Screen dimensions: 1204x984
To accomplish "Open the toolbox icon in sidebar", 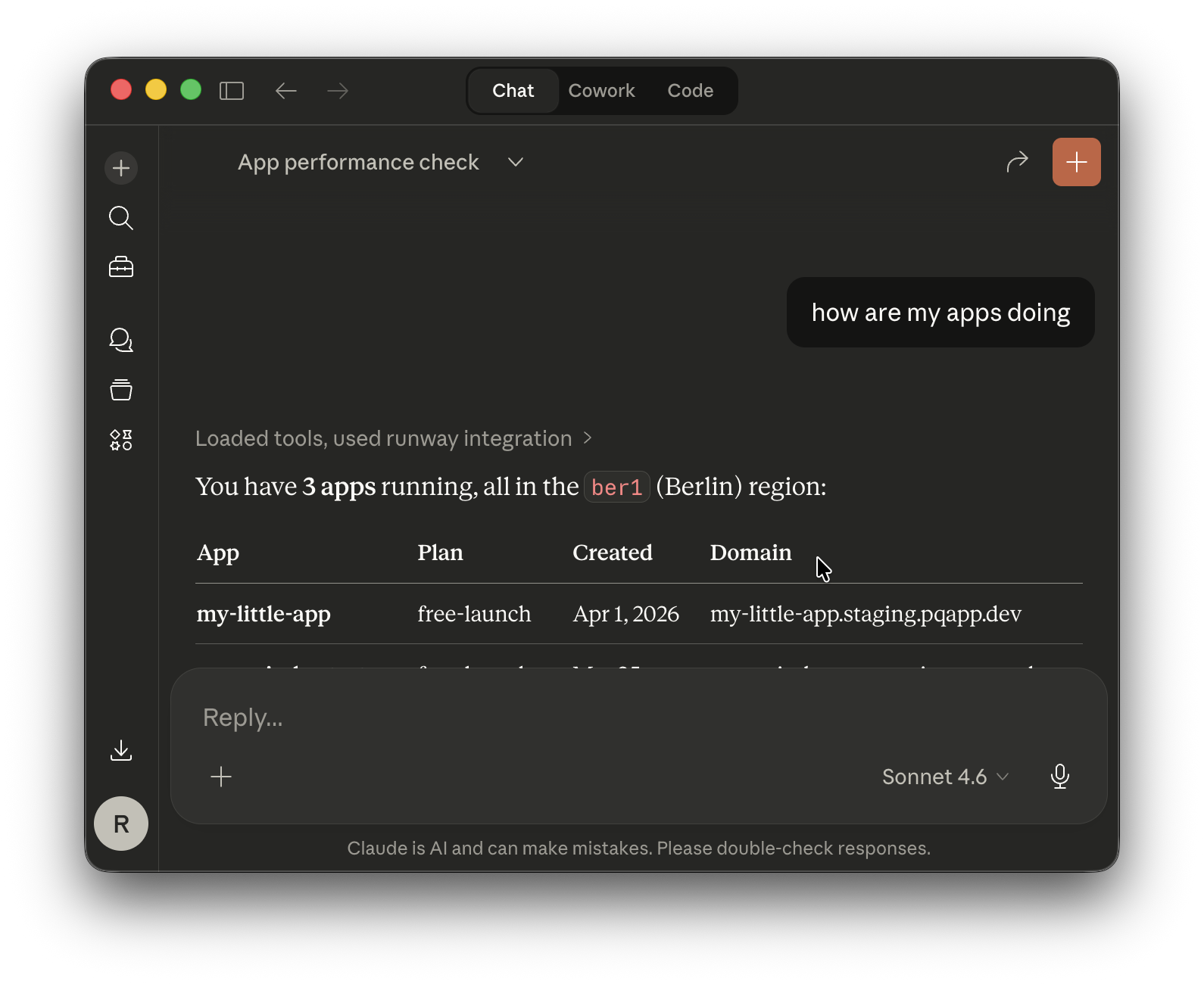I will point(121,267).
